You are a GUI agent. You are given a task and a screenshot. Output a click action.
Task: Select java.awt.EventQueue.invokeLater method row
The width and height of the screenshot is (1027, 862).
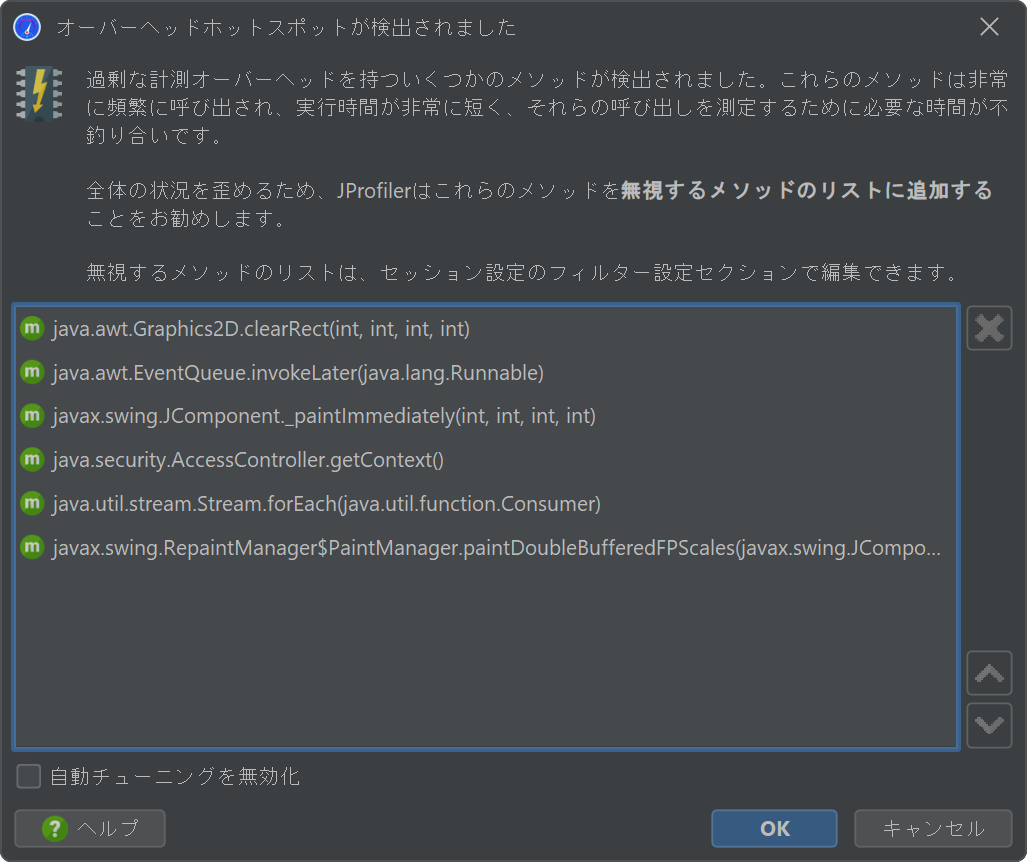click(x=486, y=372)
